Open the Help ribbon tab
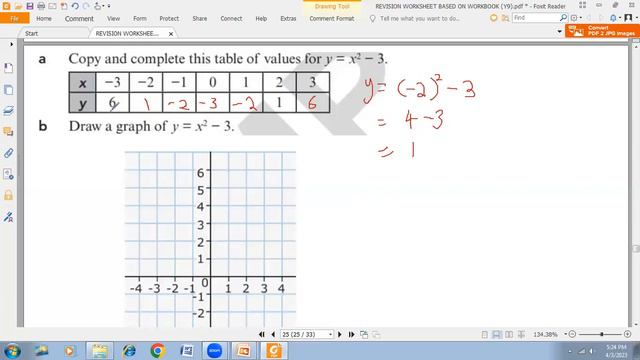Screen dimensions: 640x360 point(261,18)
